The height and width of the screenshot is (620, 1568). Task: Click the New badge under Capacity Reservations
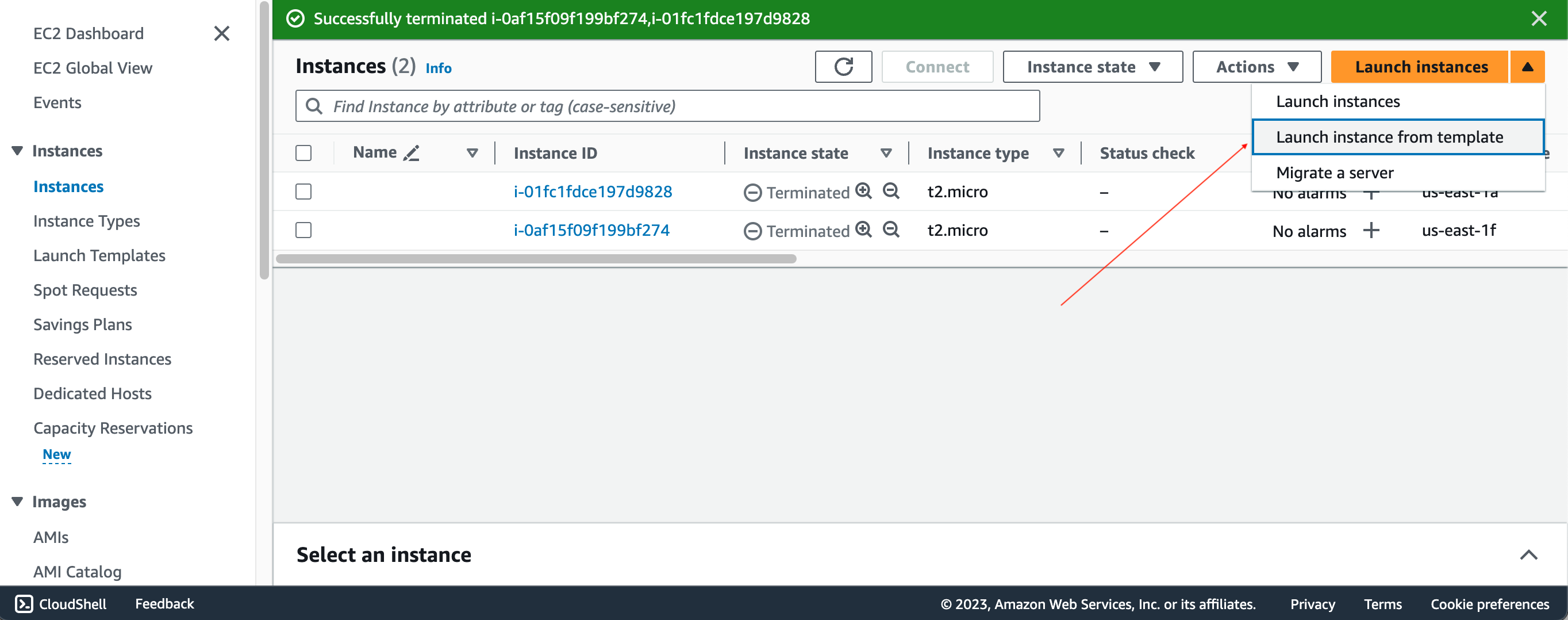(56, 454)
